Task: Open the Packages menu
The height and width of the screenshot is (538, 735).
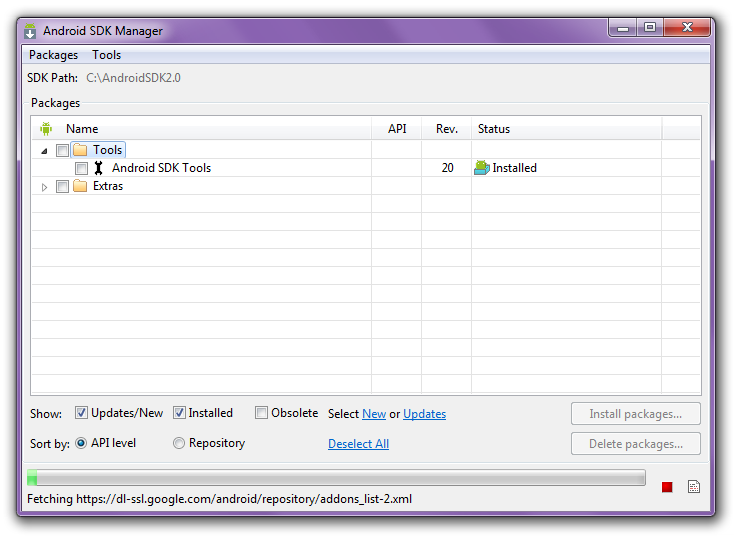Action: [x=53, y=55]
